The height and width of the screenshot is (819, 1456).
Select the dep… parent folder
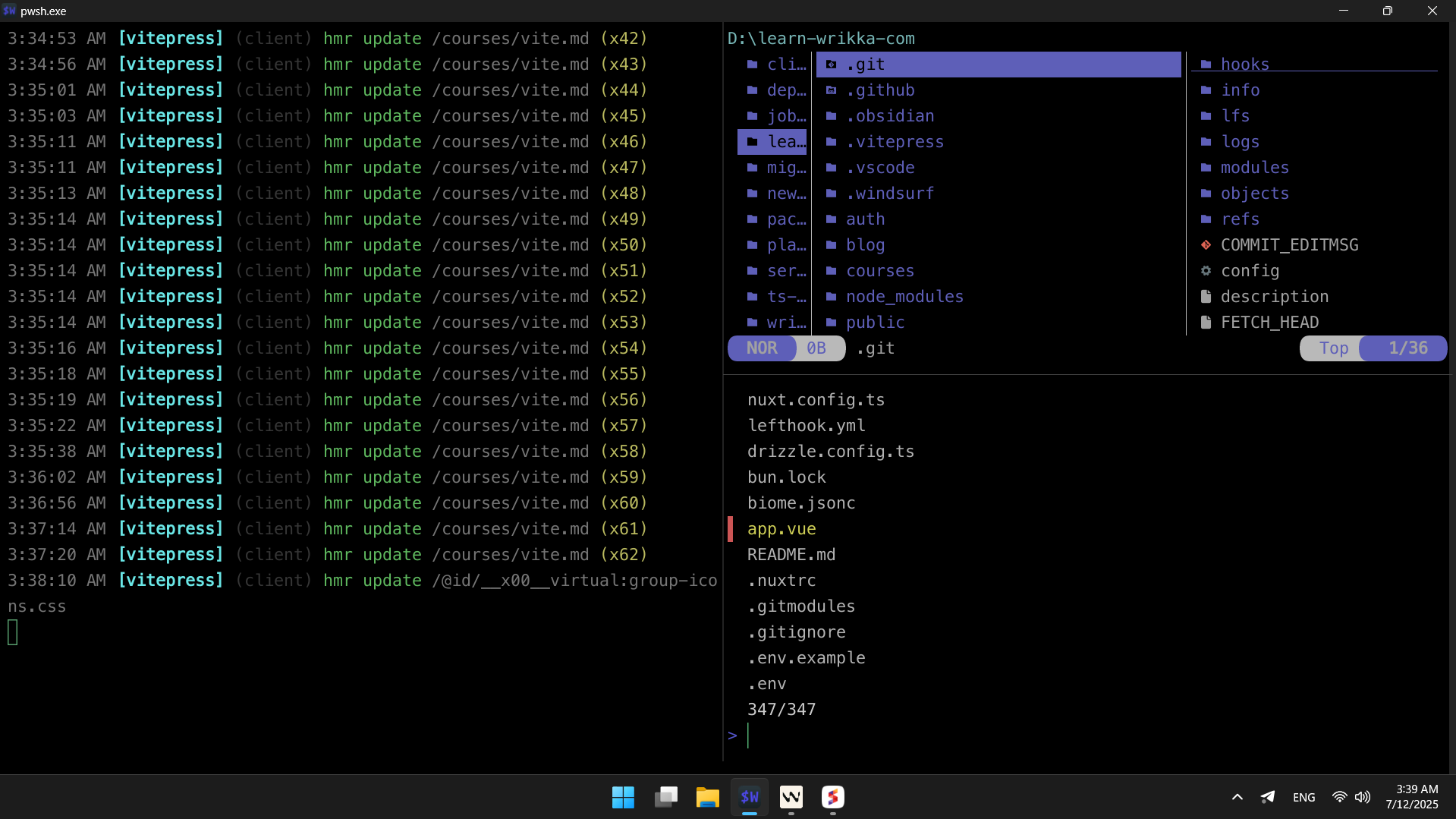tap(772, 90)
